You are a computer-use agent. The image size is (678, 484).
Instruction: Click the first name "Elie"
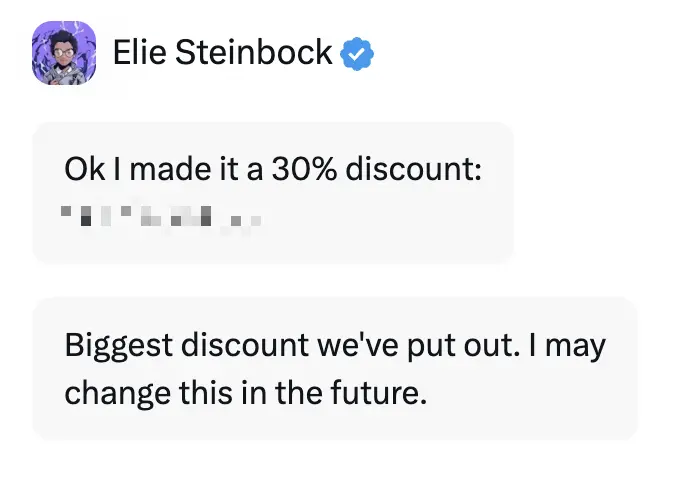point(139,53)
